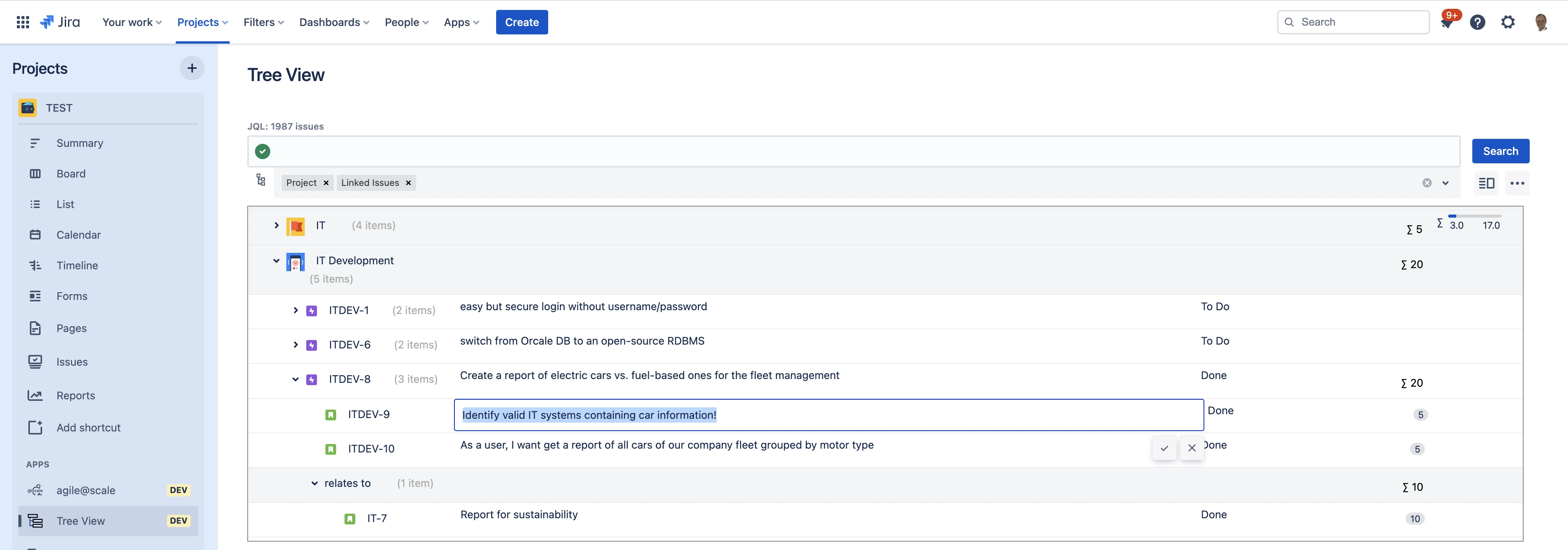Cancel the edit with the X button
The width and height of the screenshot is (1568, 550).
(1192, 448)
